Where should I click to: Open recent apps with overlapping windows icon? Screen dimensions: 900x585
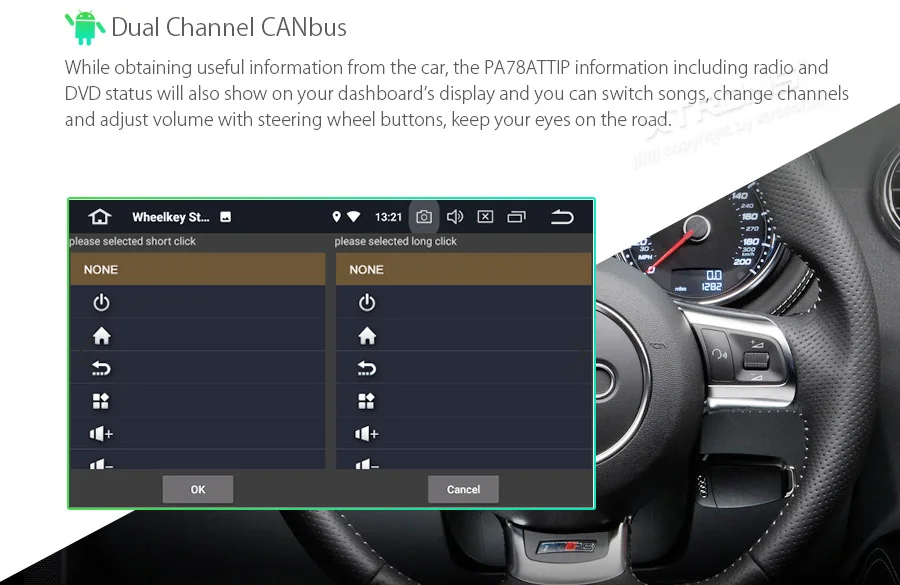click(516, 217)
